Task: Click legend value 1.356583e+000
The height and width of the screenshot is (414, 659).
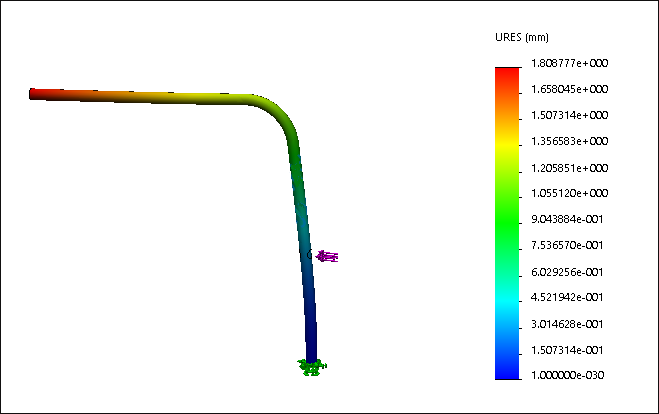Action: (569, 142)
